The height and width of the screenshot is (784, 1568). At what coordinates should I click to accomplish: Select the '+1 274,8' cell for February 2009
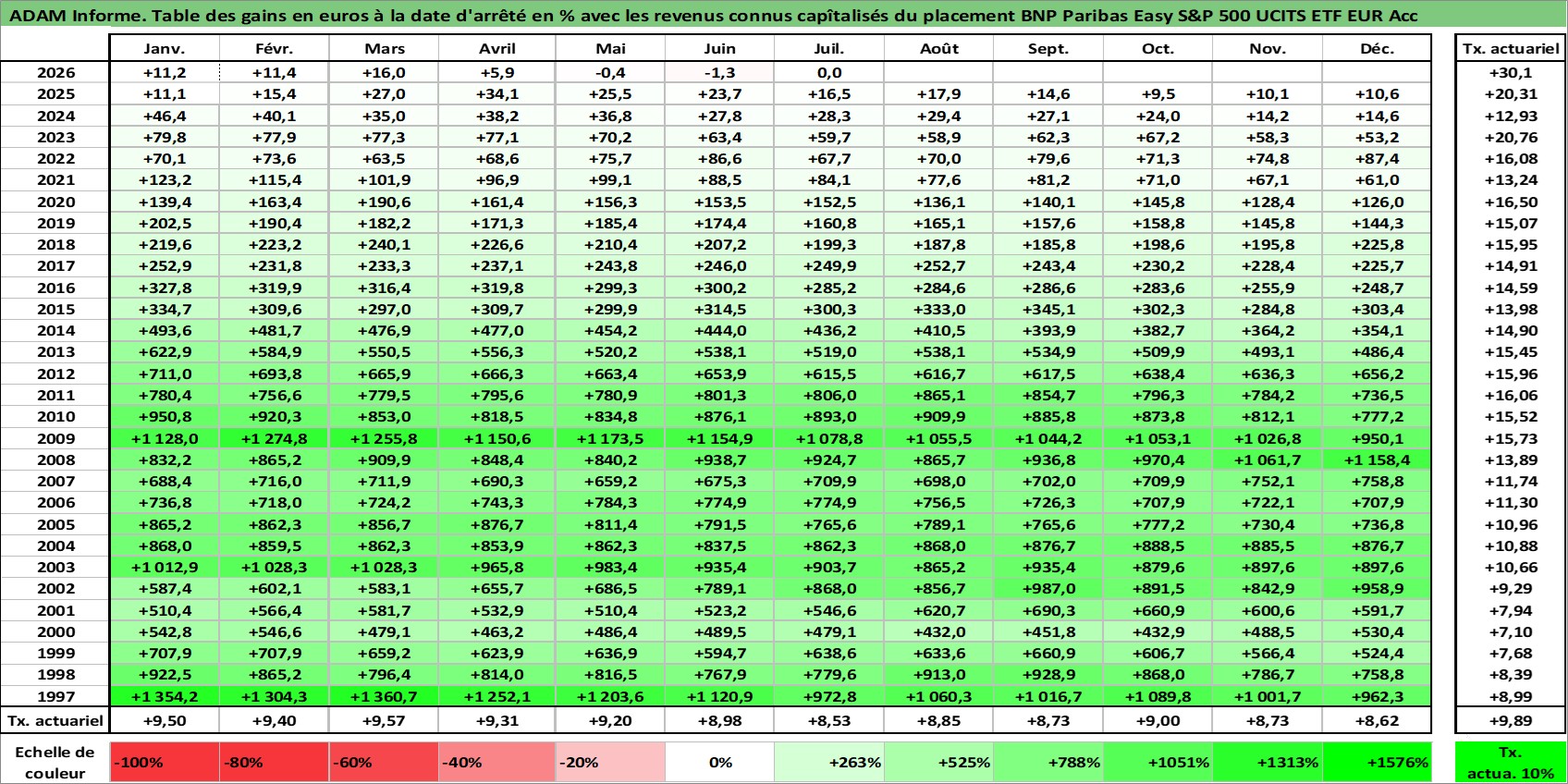(x=275, y=438)
